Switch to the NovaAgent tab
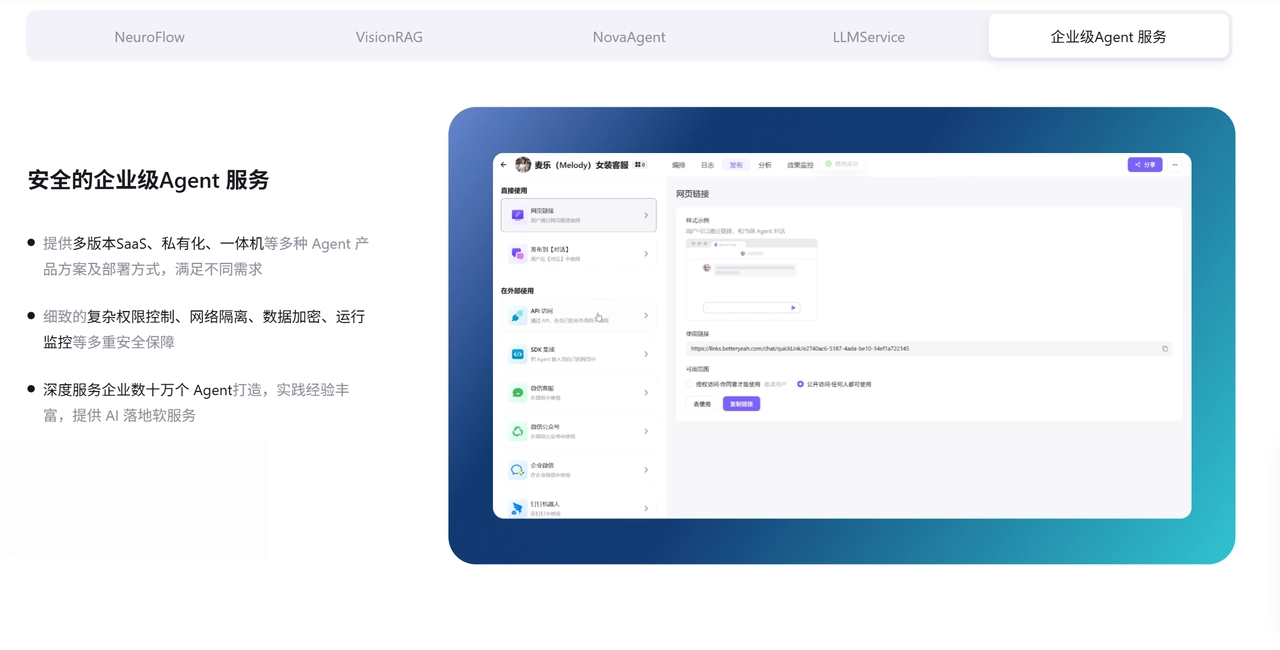This screenshot has height=650, width=1280. [629, 37]
